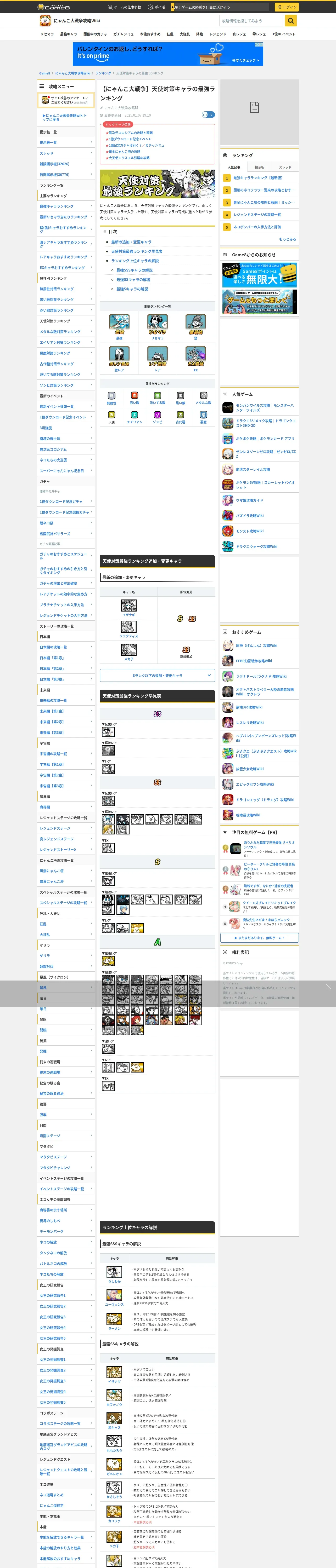The height and width of the screenshot is (1568, 336).
Task: Click もっとみる under the ranking list
Action: click(x=287, y=239)
